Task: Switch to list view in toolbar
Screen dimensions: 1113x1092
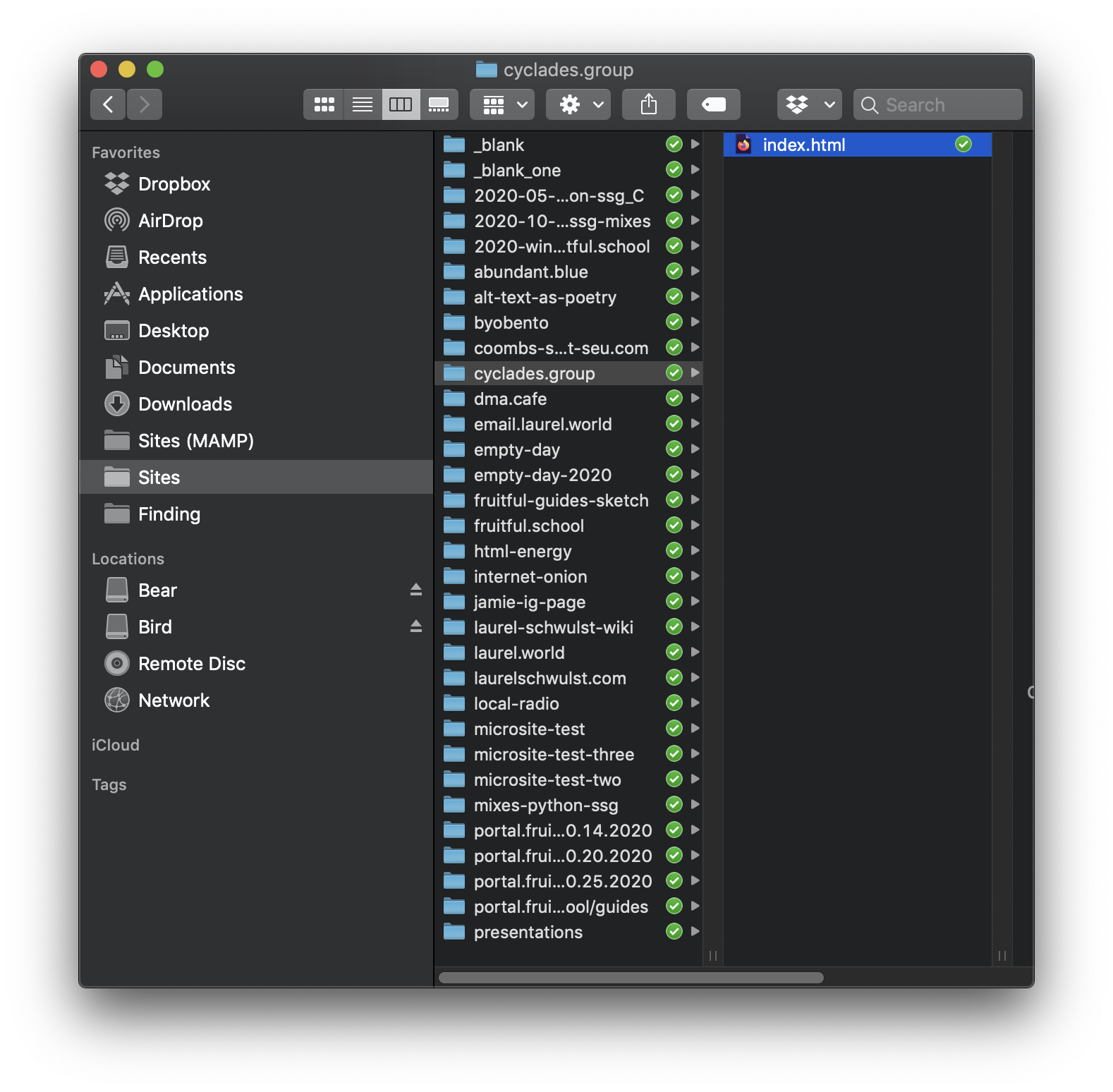Action: [x=363, y=104]
